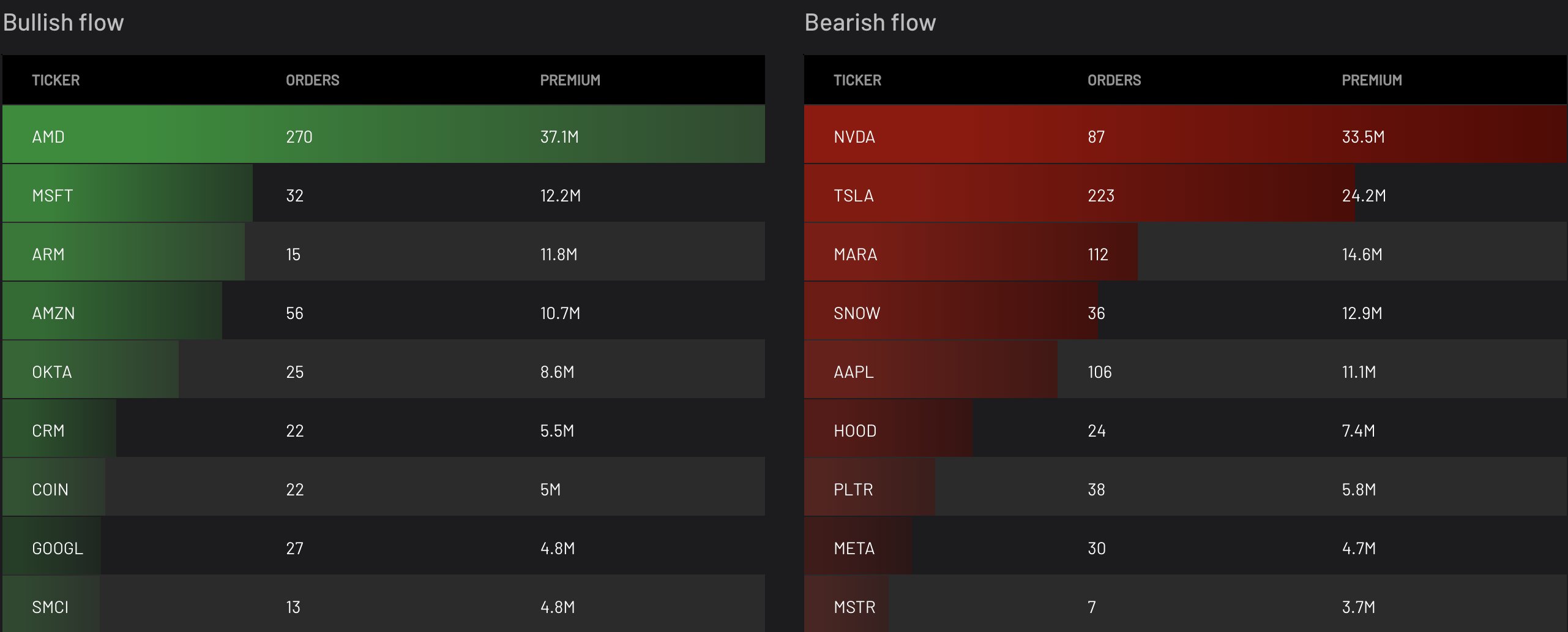Click MARA's 112 orders value
This screenshot has height=632, width=1568.
(x=1098, y=254)
